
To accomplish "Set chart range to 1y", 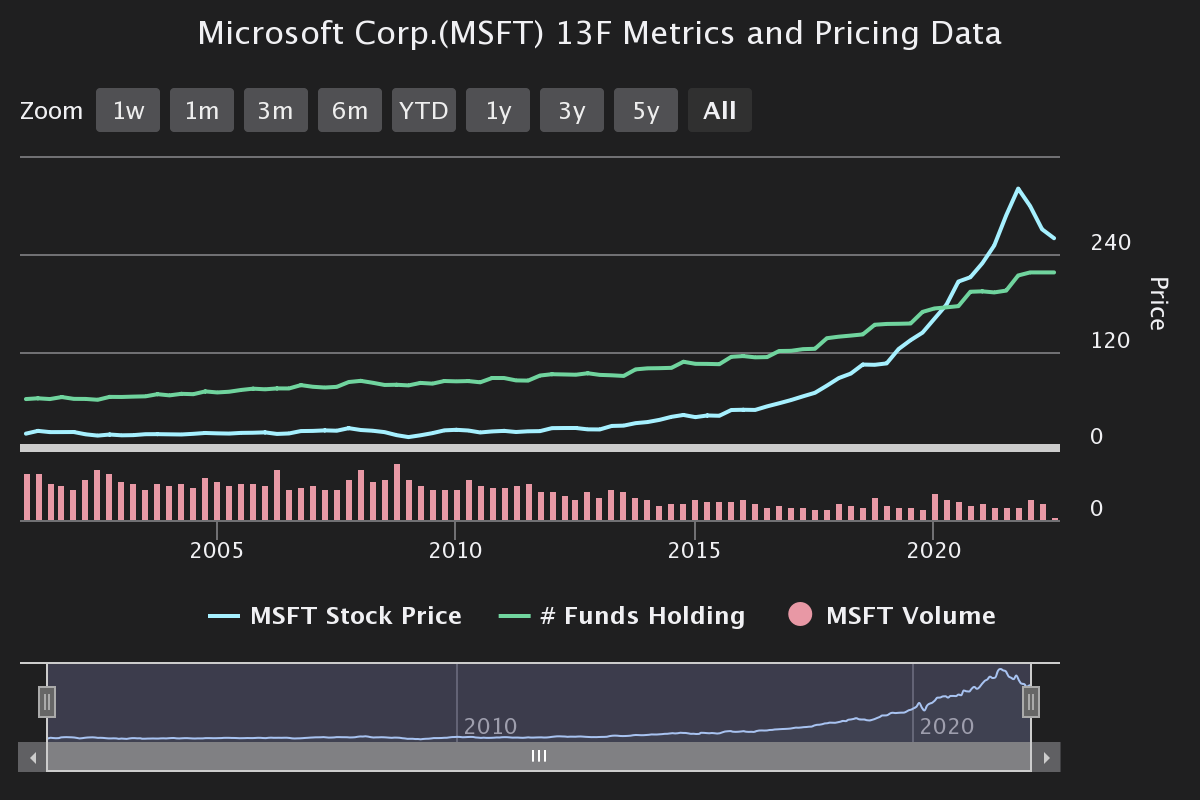I will pos(498,110).
